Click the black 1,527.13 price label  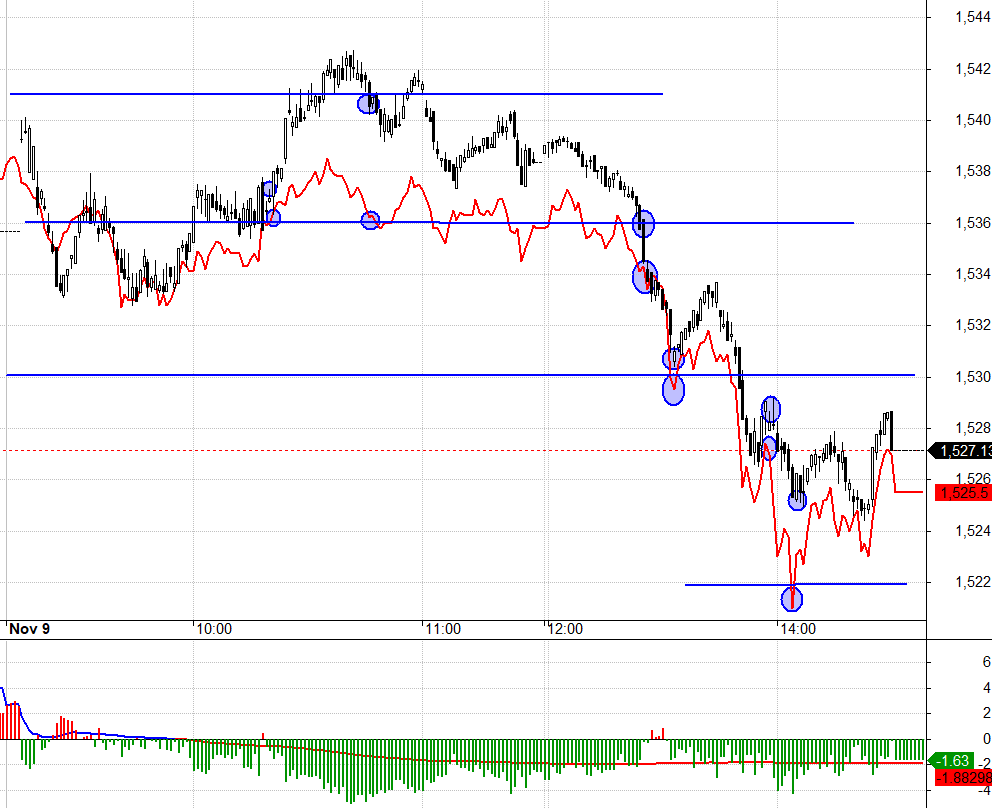[960, 451]
